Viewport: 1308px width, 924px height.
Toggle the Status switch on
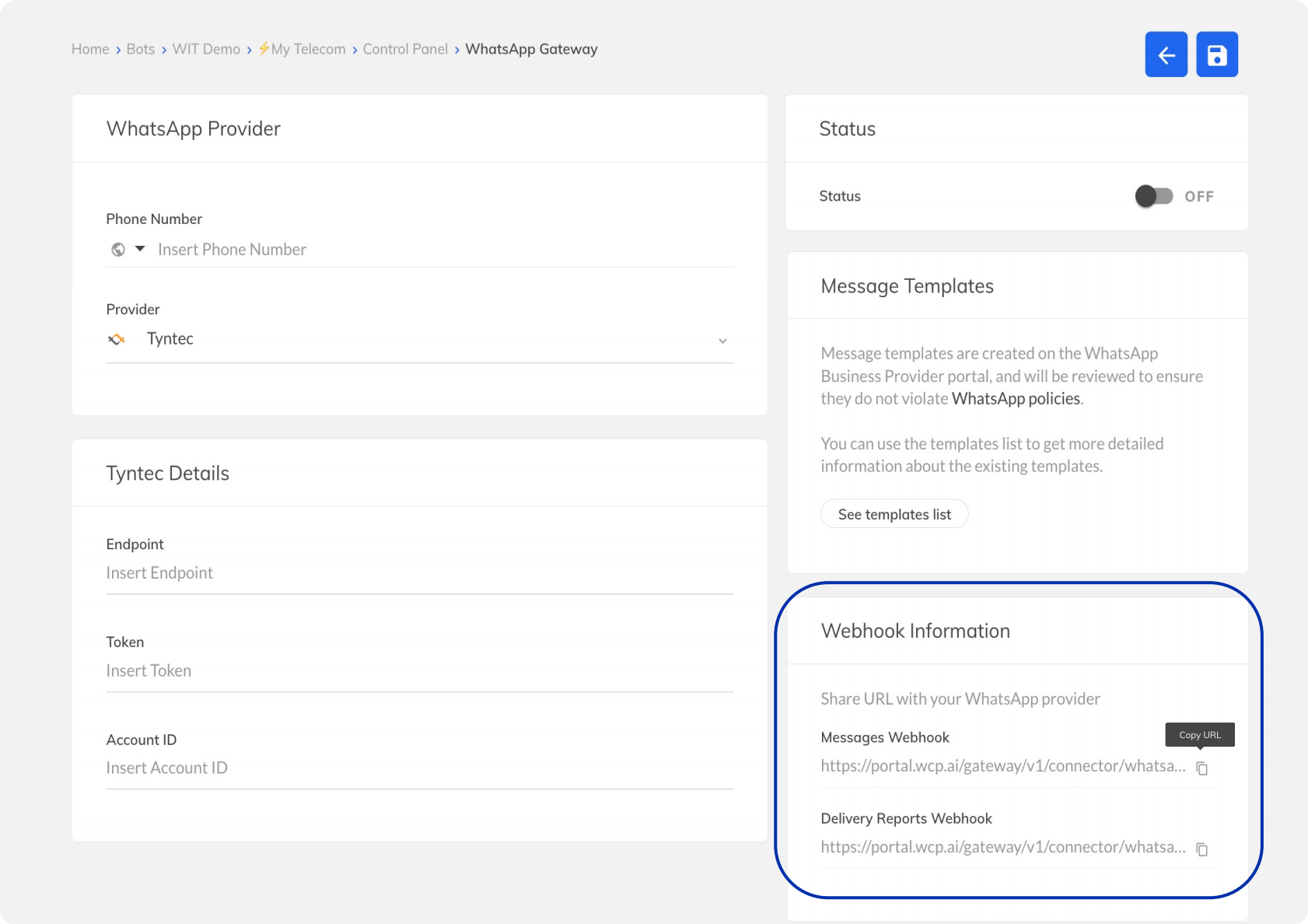tap(1154, 196)
